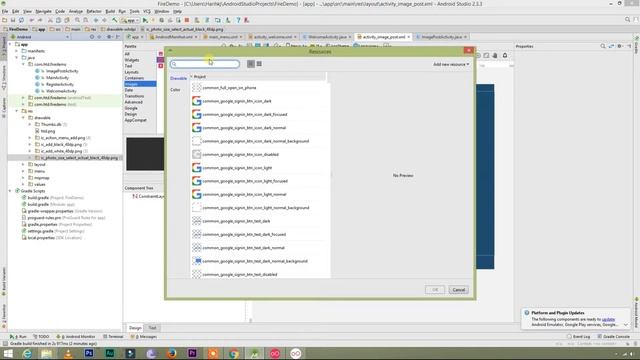Select local.properties in Gradle Scripts
The height and width of the screenshot is (360, 640).
pos(41,238)
